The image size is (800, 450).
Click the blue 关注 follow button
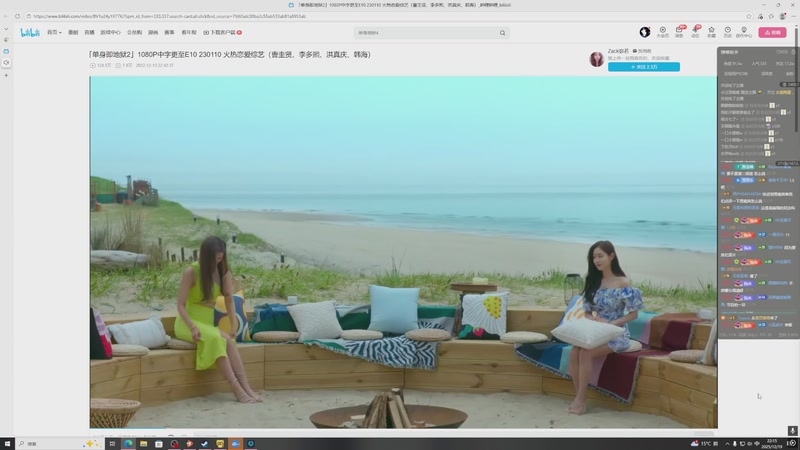[644, 67]
